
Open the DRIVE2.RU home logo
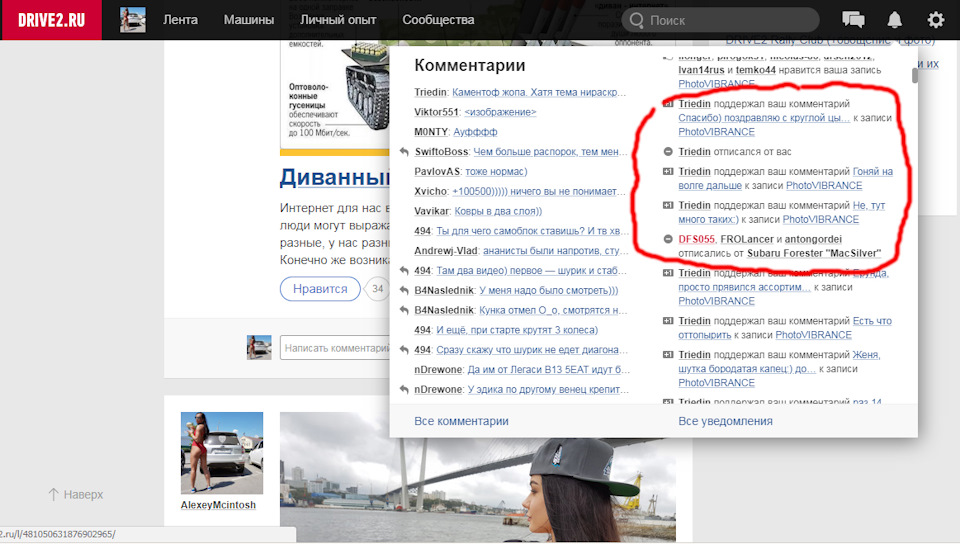point(51,20)
